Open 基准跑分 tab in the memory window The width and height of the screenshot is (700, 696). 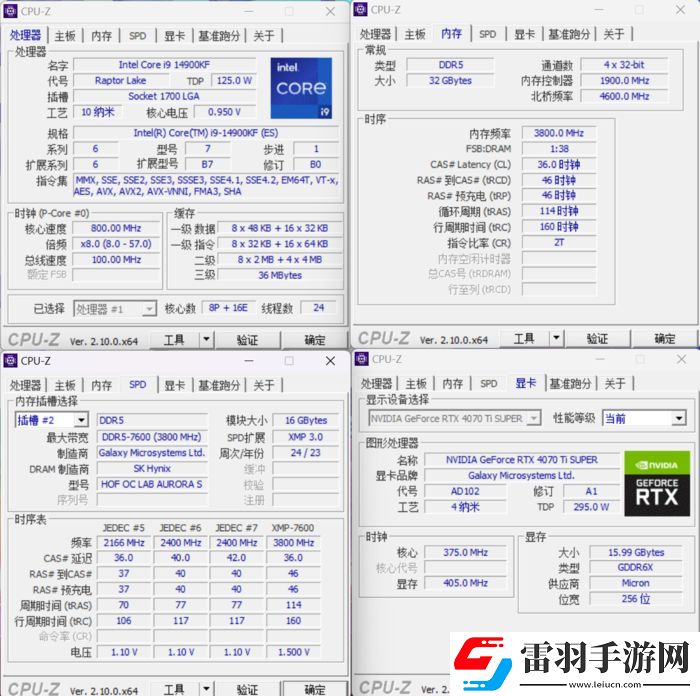coord(571,34)
